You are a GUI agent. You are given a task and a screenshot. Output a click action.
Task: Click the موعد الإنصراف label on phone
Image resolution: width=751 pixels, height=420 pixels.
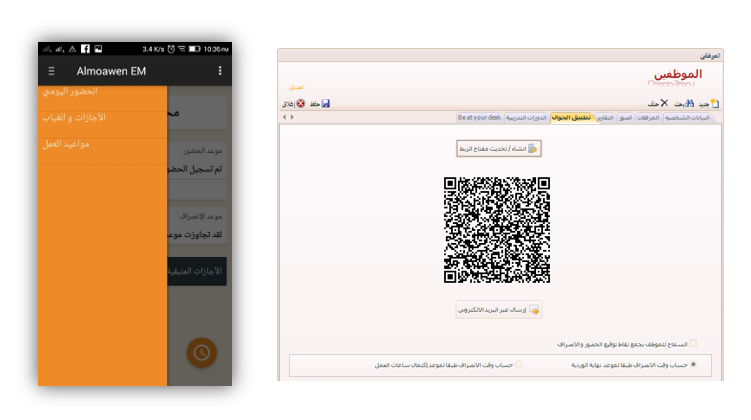(201, 216)
